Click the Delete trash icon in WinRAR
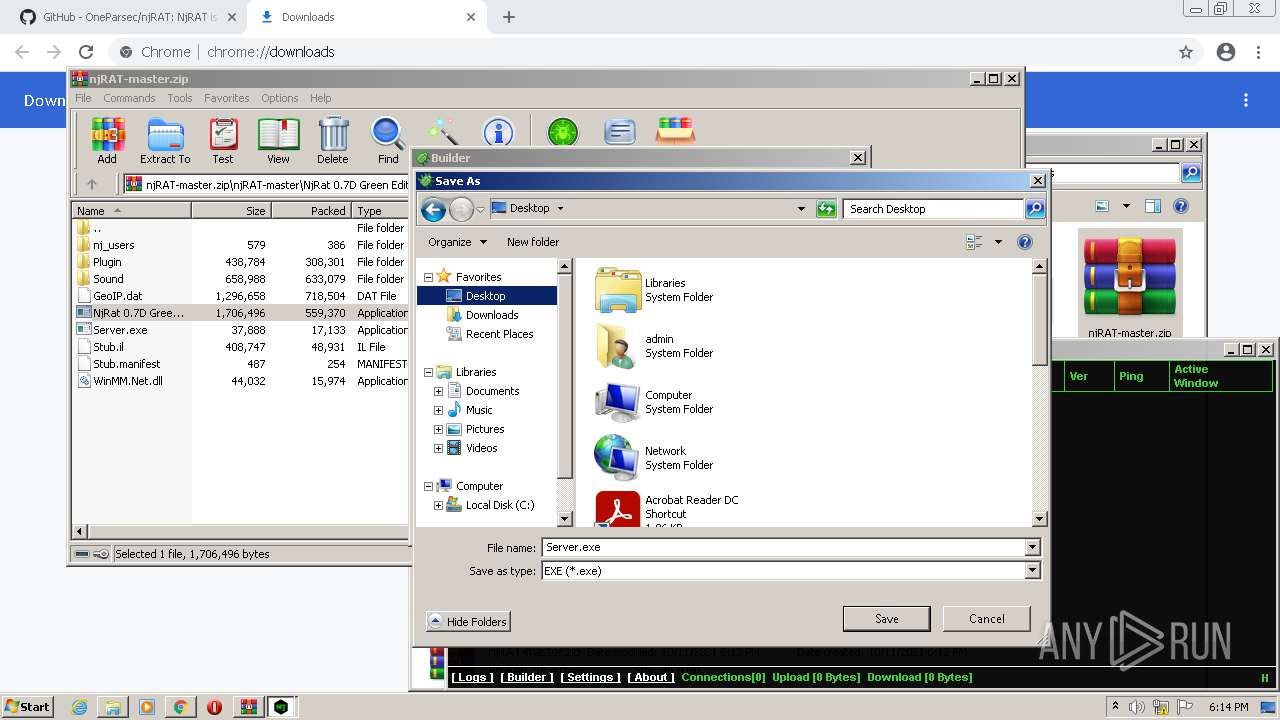The image size is (1280, 720). (x=333, y=140)
